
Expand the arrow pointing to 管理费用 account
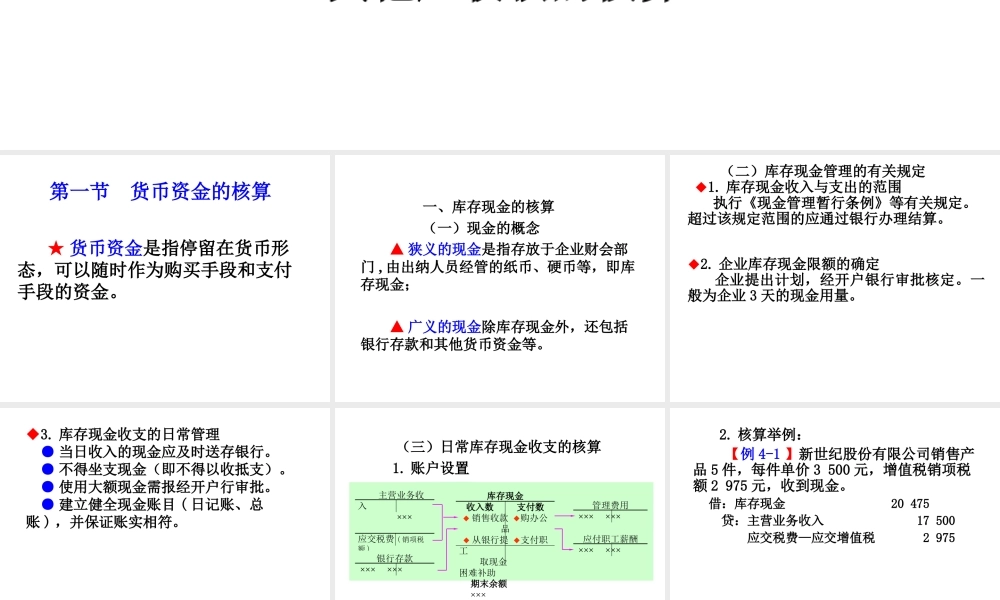[566, 516]
